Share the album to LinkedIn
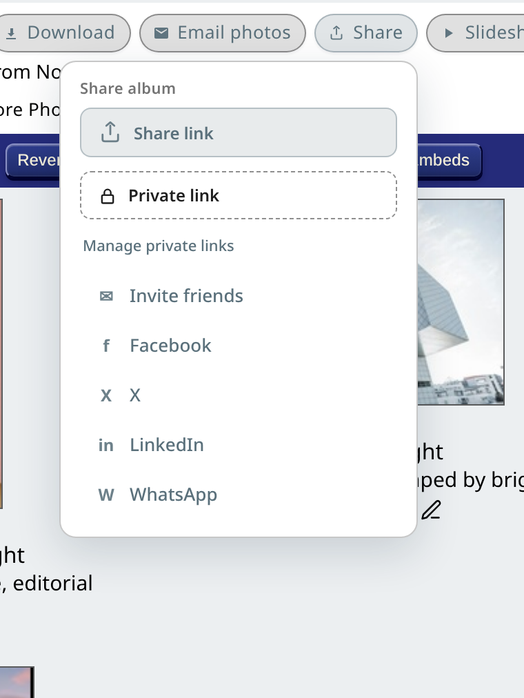This screenshot has height=698, width=524. tap(238, 445)
